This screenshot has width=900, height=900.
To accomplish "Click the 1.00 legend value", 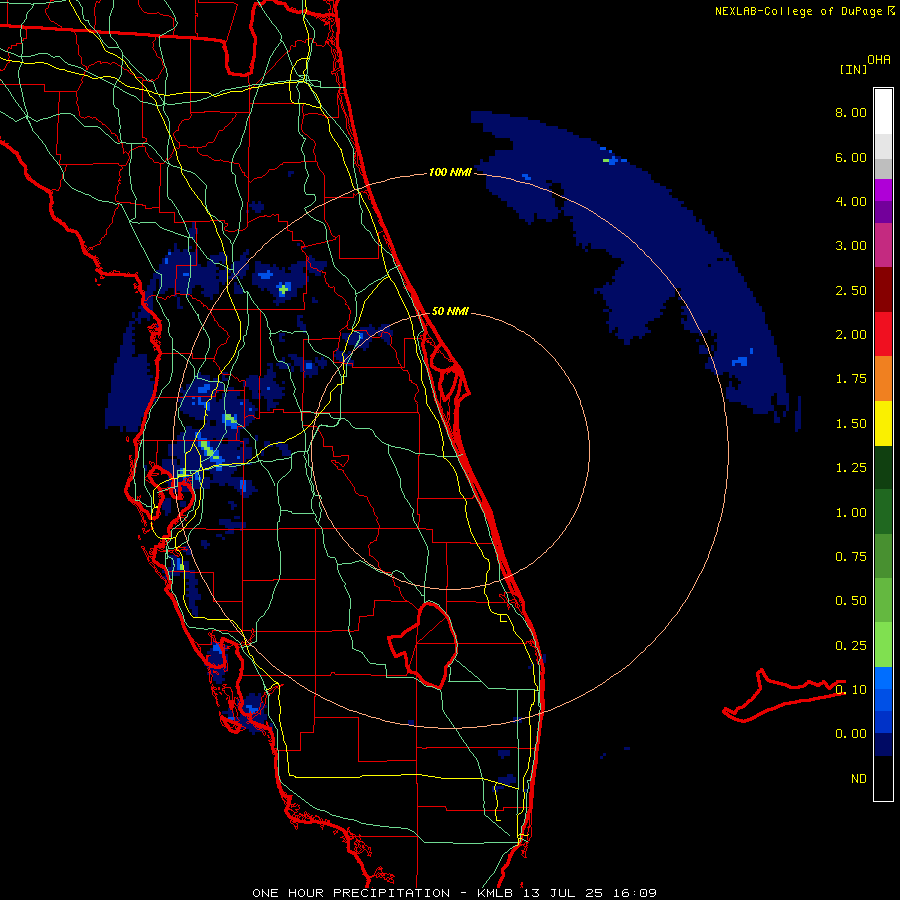I will click(851, 513).
